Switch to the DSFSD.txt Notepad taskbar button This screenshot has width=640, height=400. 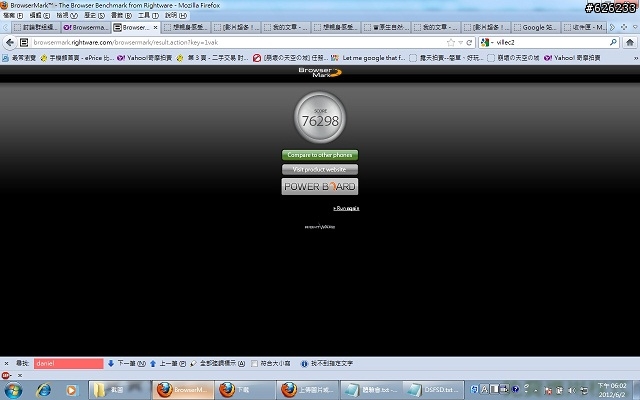(x=433, y=390)
